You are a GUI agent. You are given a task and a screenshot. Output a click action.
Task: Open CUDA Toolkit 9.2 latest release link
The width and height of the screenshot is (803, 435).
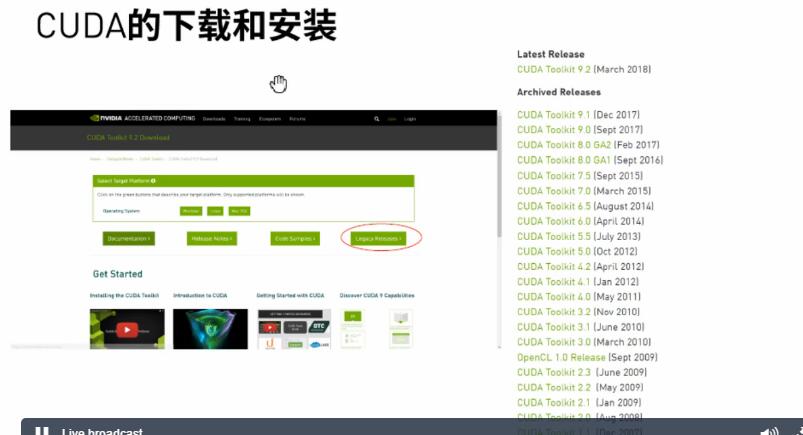click(x=554, y=69)
